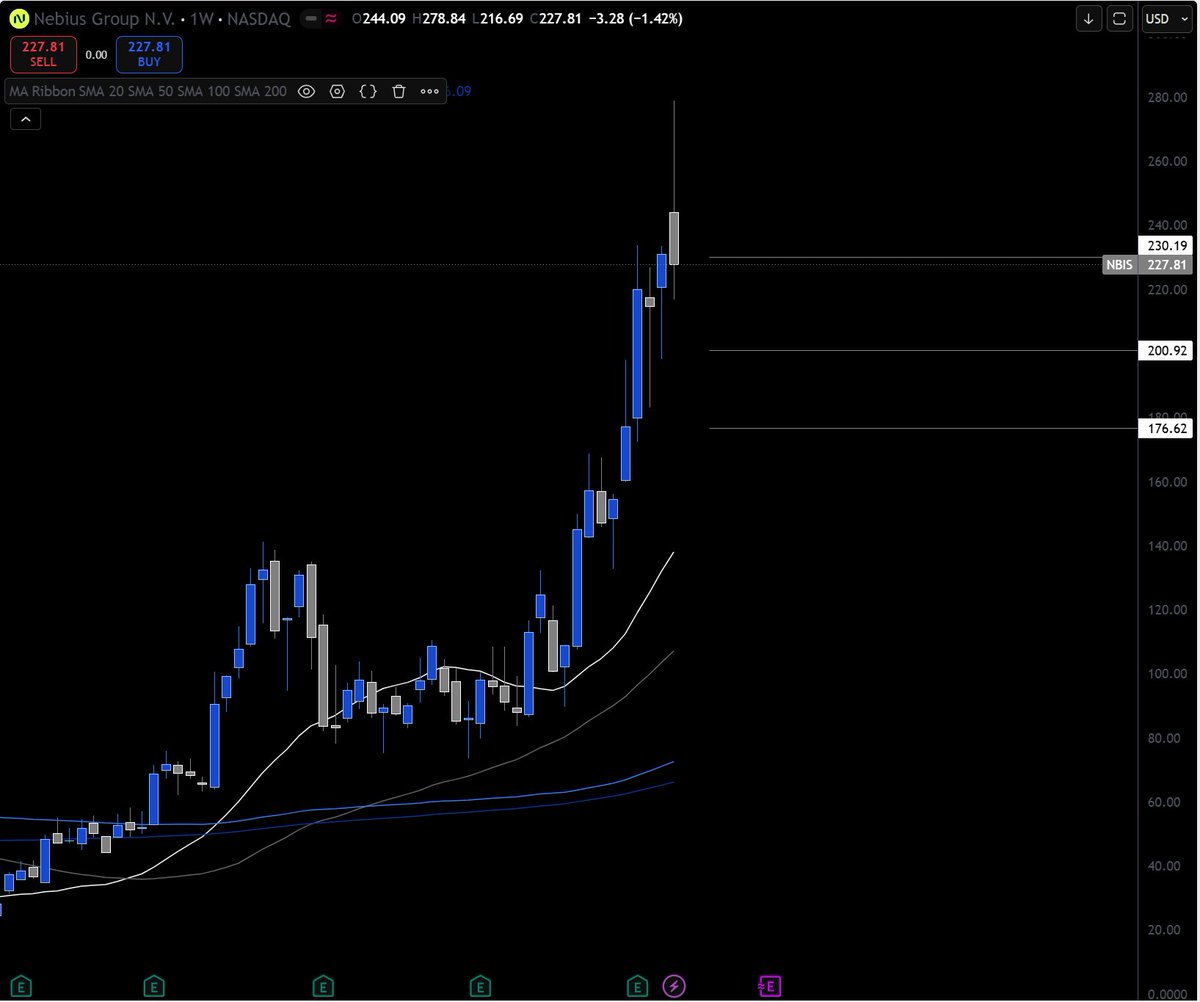
Task: Remove MA Ribbon with the trash icon
Action: (398, 91)
